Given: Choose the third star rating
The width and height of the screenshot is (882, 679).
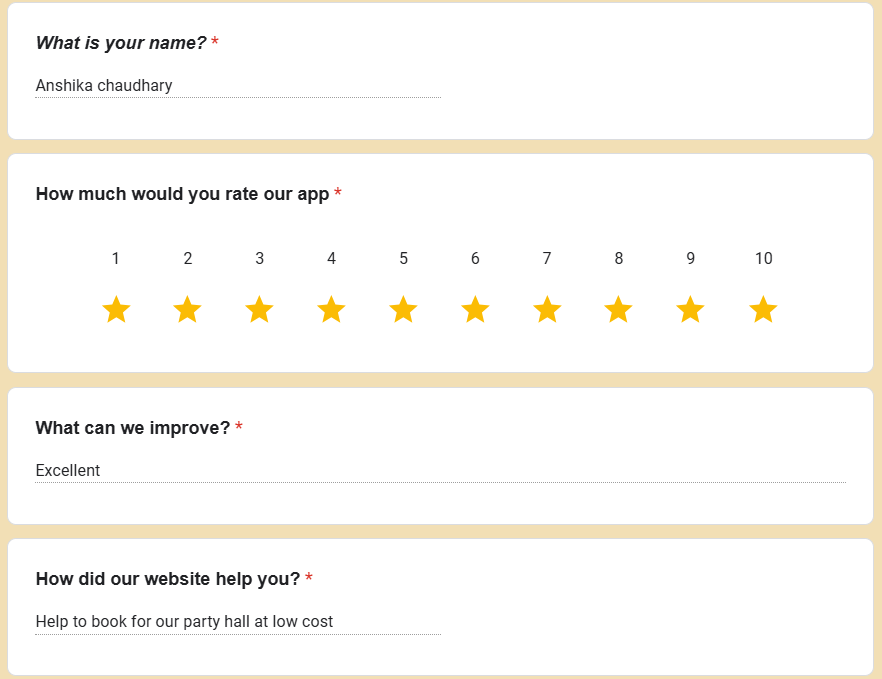Looking at the screenshot, I should pos(260,310).
